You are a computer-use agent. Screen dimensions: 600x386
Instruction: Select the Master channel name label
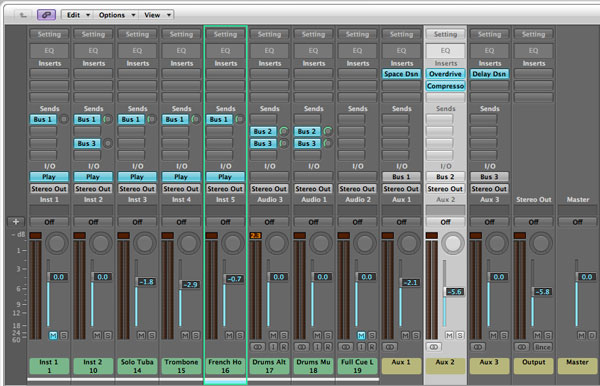point(577,366)
